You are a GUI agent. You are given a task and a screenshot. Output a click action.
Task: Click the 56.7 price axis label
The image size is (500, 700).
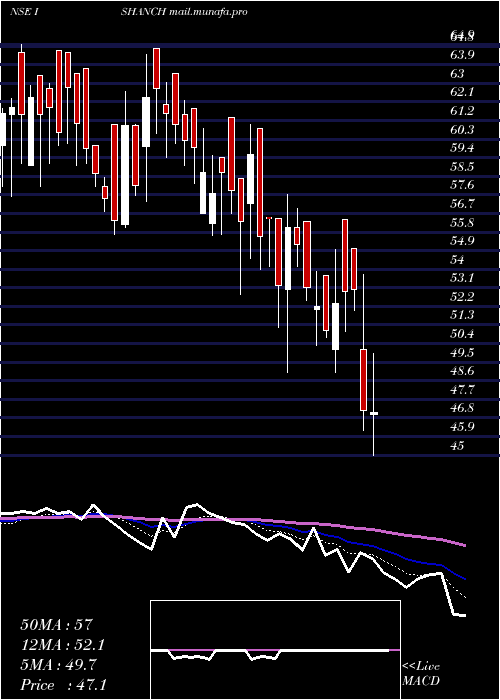pyautogui.click(x=462, y=204)
